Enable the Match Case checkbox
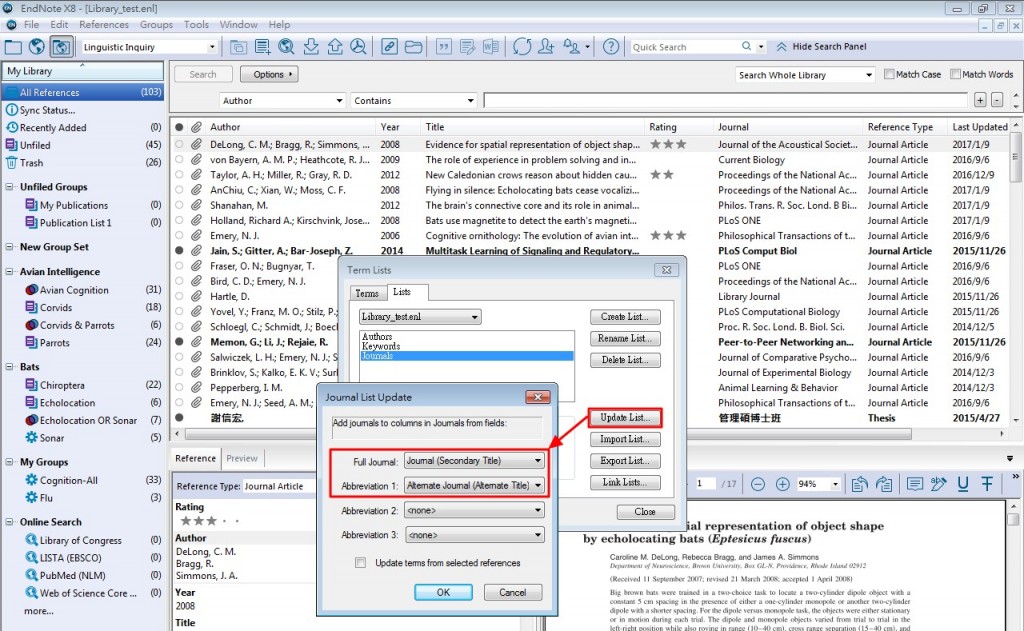The image size is (1024, 631). click(x=889, y=74)
